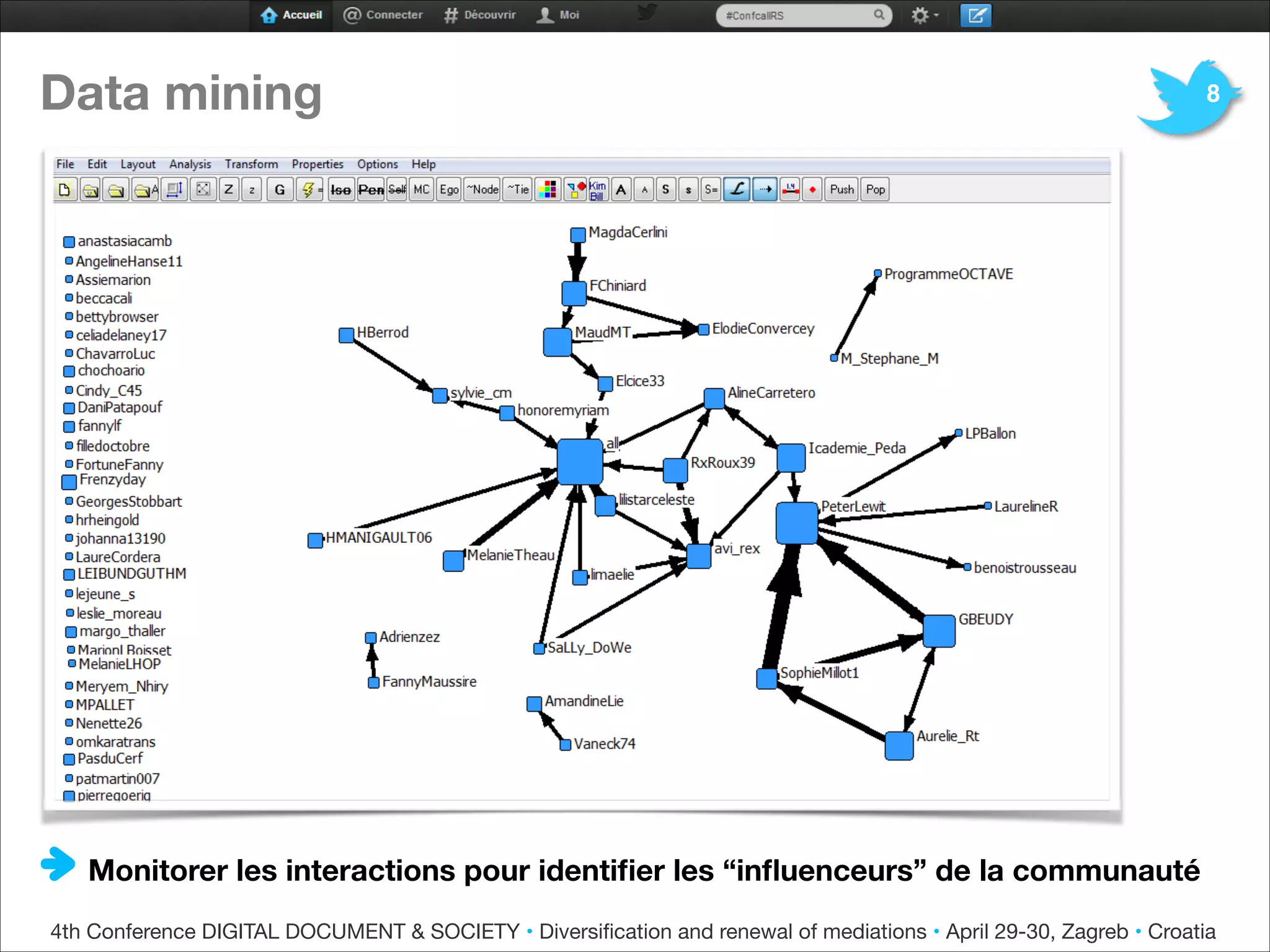Click the Moi profile tab
The image size is (1270, 952).
[557, 15]
